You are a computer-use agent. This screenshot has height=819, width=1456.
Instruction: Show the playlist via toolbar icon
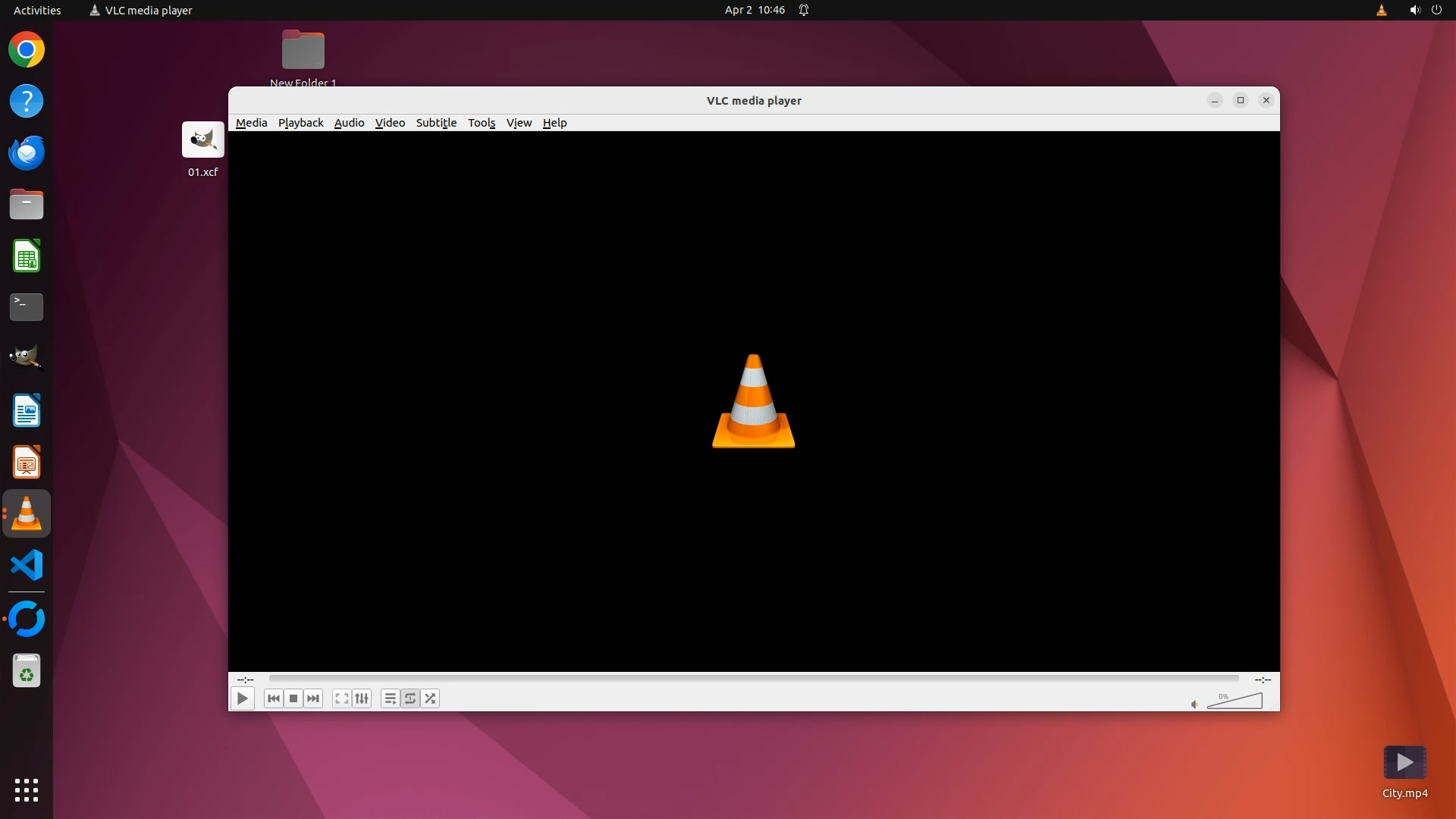[390, 698]
